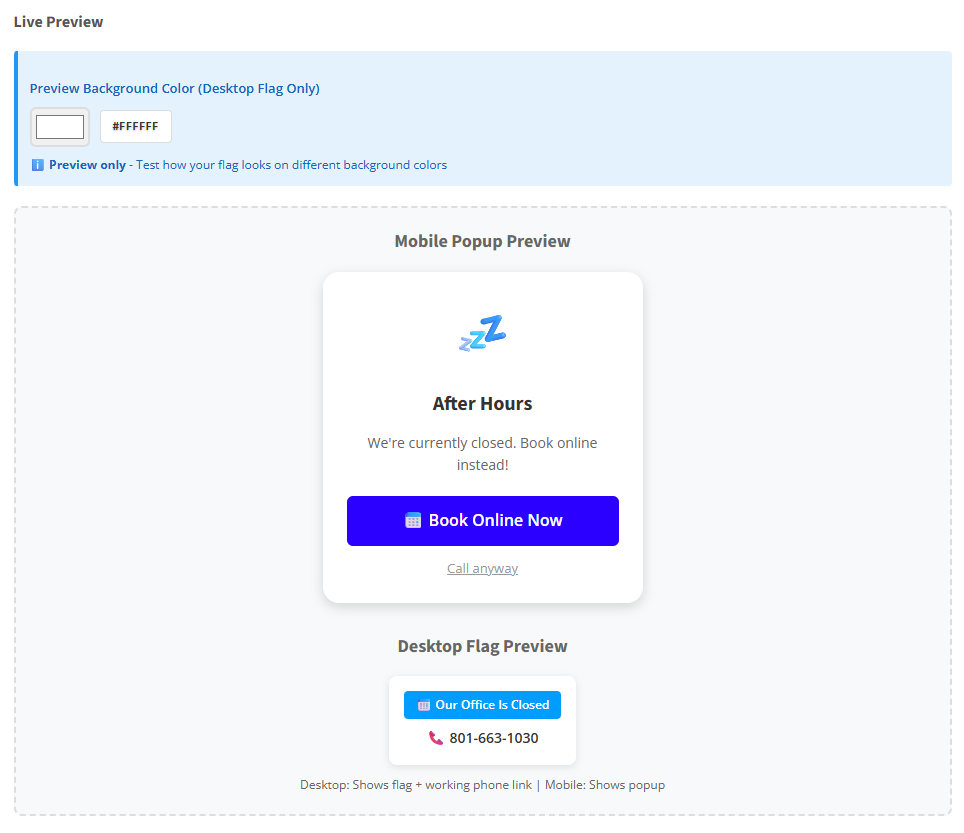Click the zzZ icon above After Hours heading
964x833 pixels.
coord(483,332)
